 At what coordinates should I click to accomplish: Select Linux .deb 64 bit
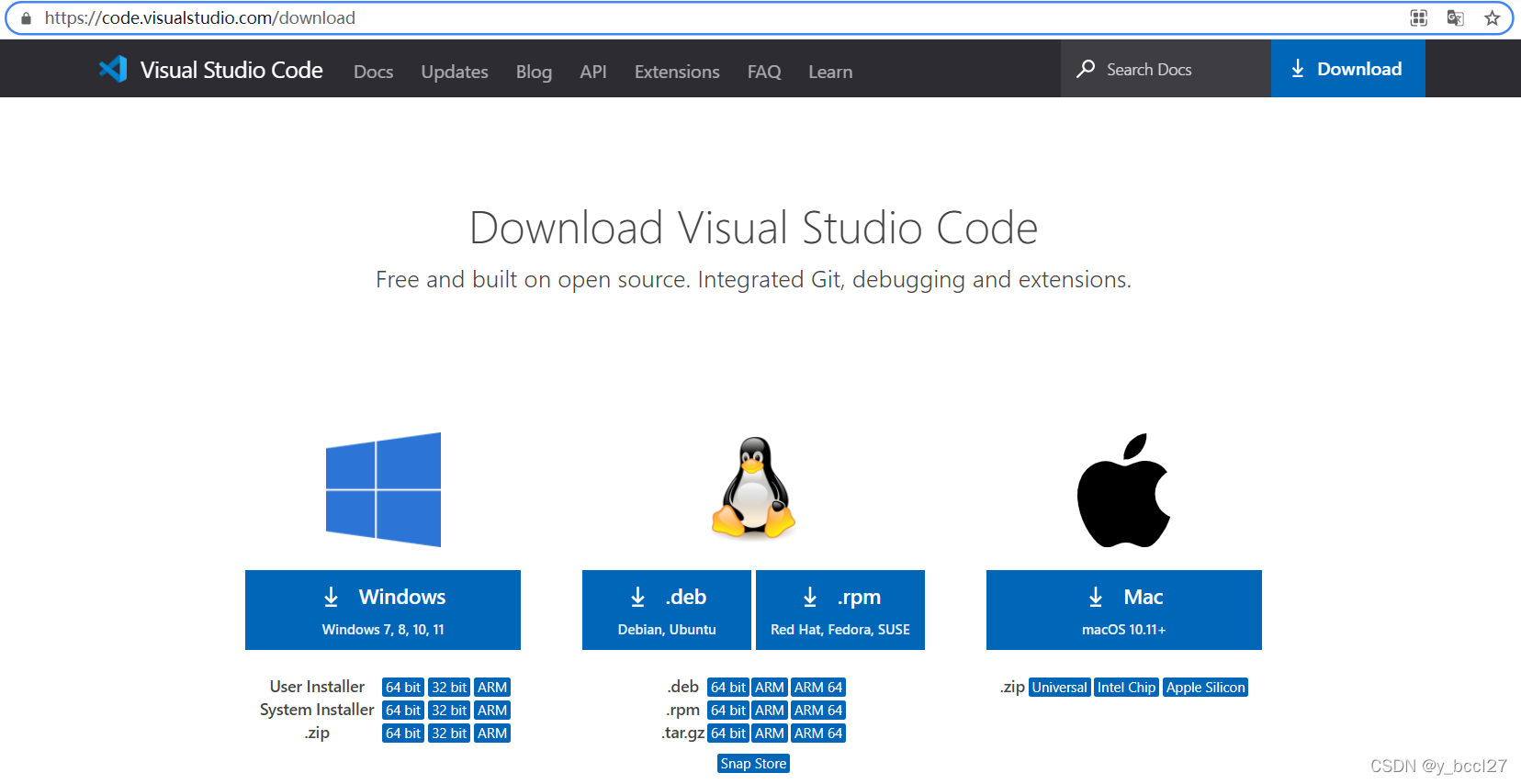728,687
